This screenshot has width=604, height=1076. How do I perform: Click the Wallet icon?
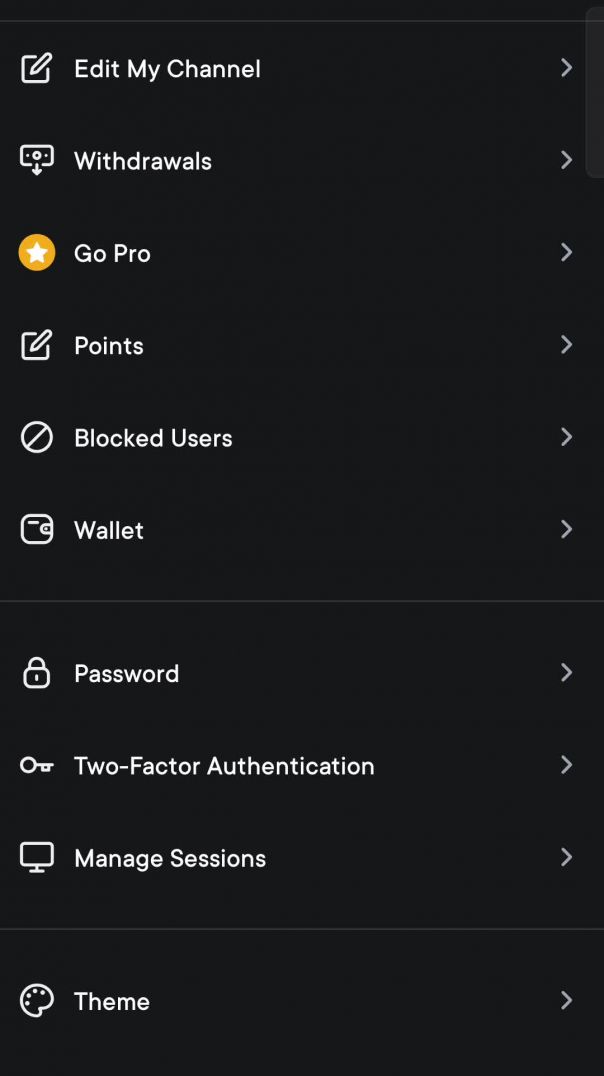[x=37, y=530]
